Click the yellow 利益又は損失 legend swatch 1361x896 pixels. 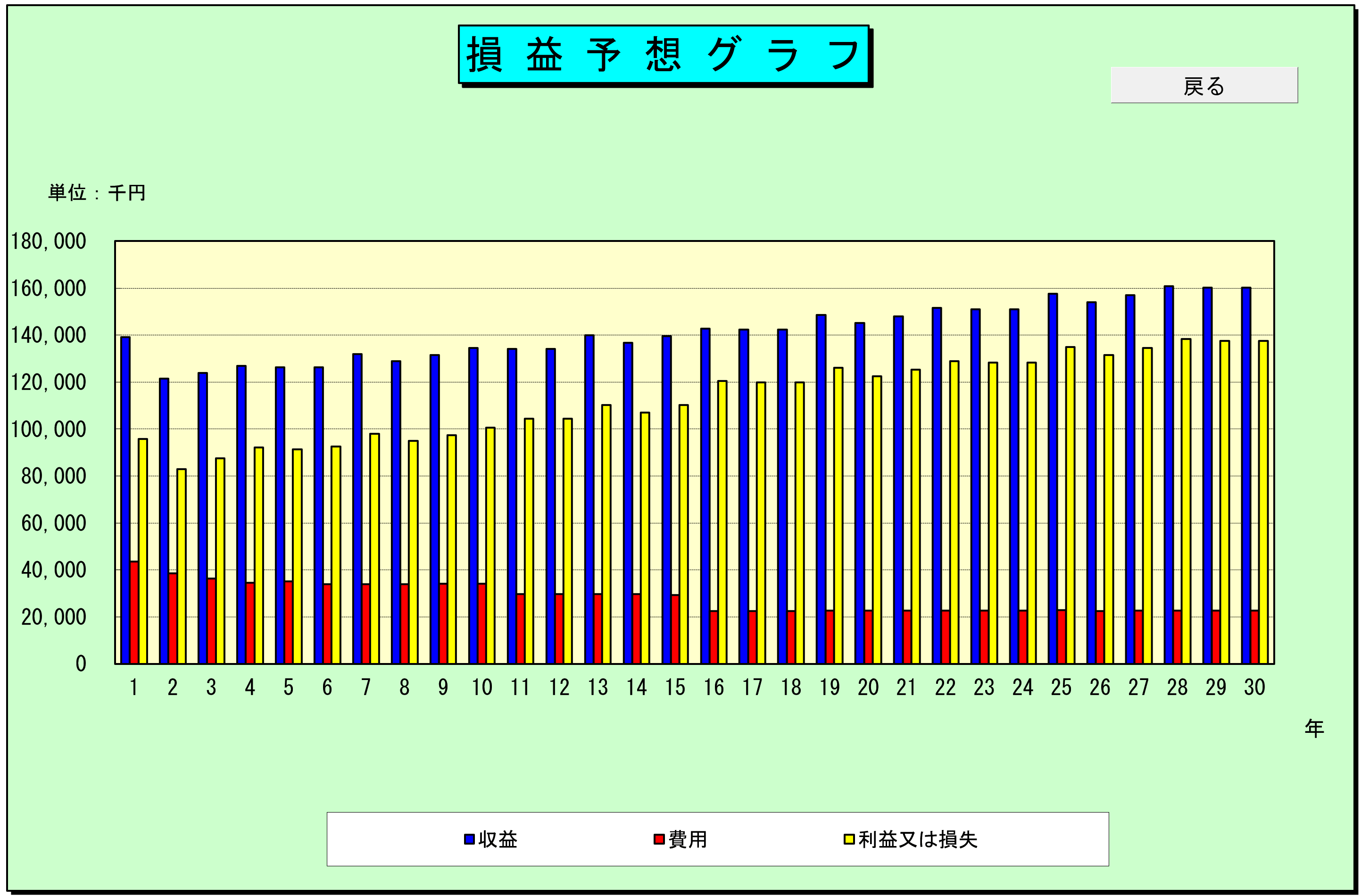point(849,839)
